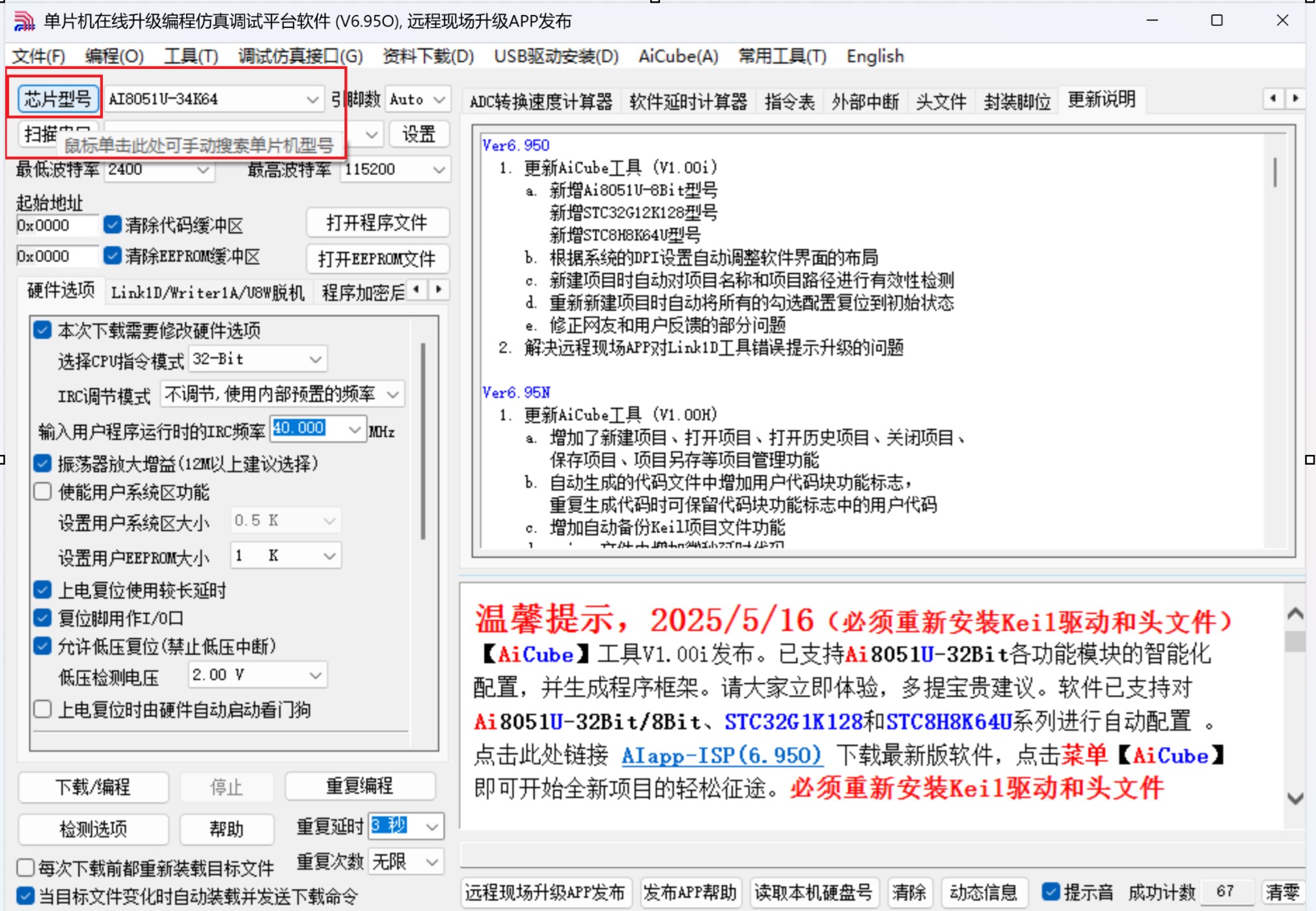
Task: Toggle 复位脚用作I/O口 checkbox
Action: point(42,618)
